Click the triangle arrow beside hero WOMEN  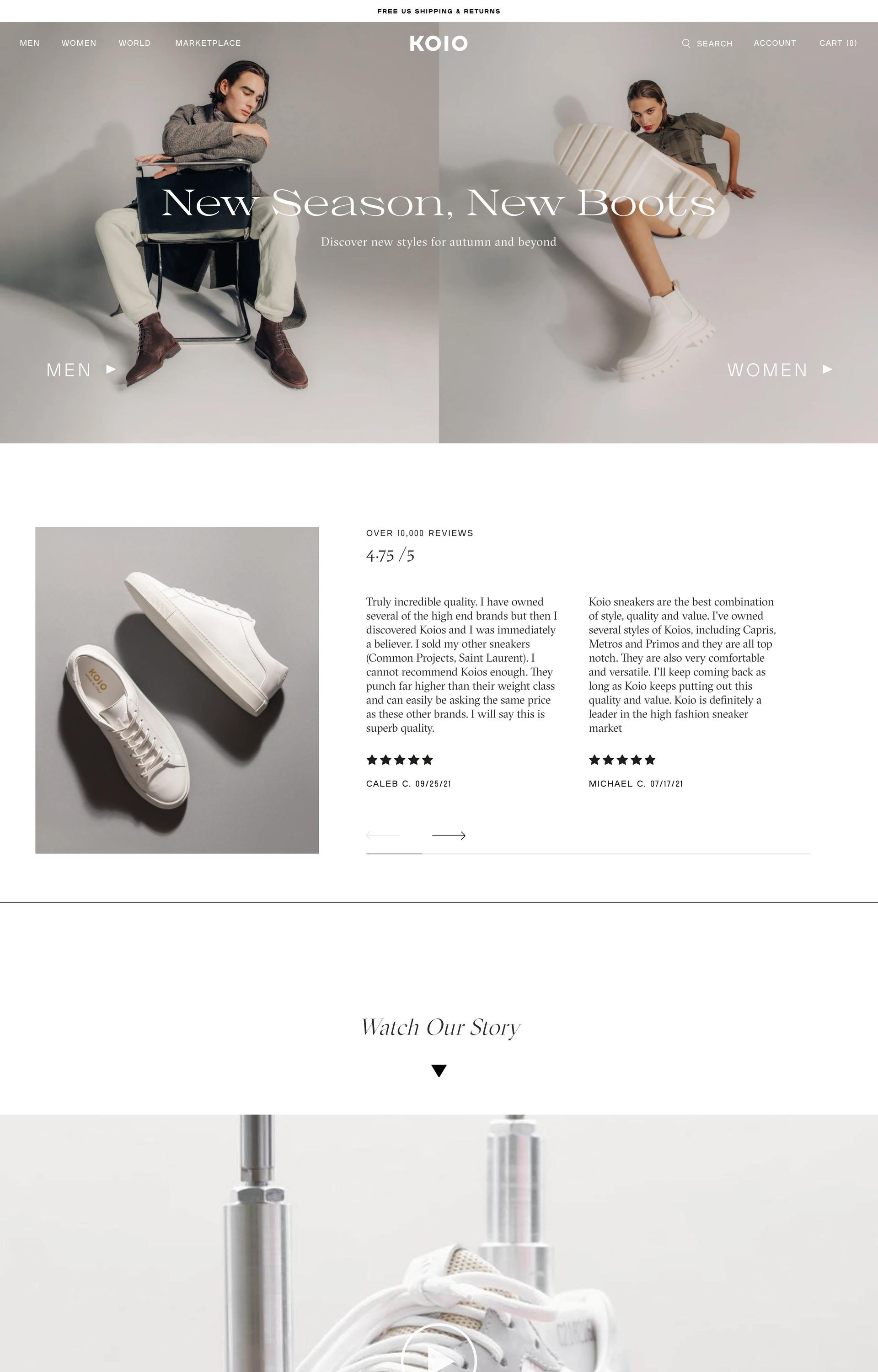(x=827, y=370)
